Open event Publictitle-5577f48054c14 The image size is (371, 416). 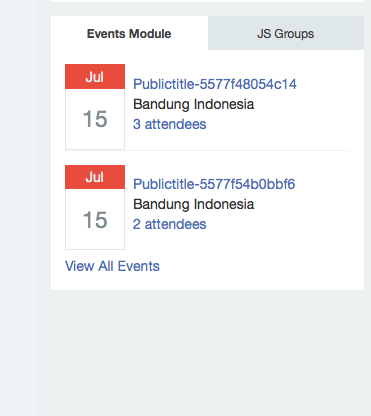(x=215, y=84)
